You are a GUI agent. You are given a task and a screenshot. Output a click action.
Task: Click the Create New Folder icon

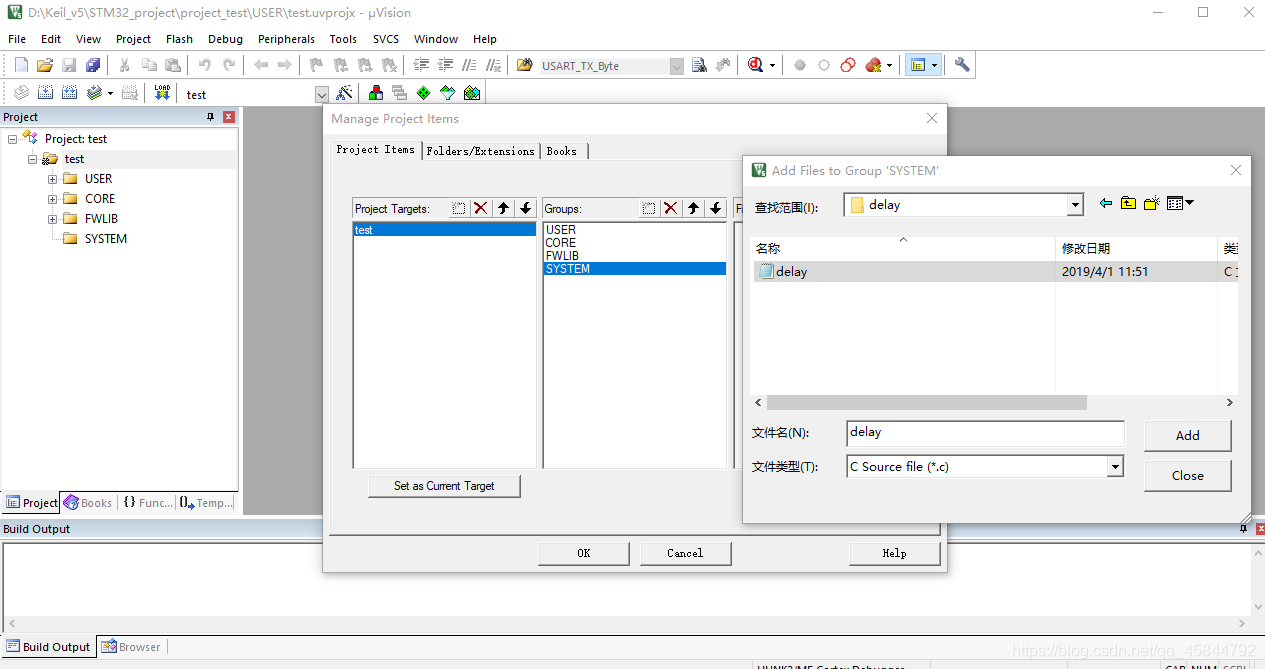tap(1151, 203)
